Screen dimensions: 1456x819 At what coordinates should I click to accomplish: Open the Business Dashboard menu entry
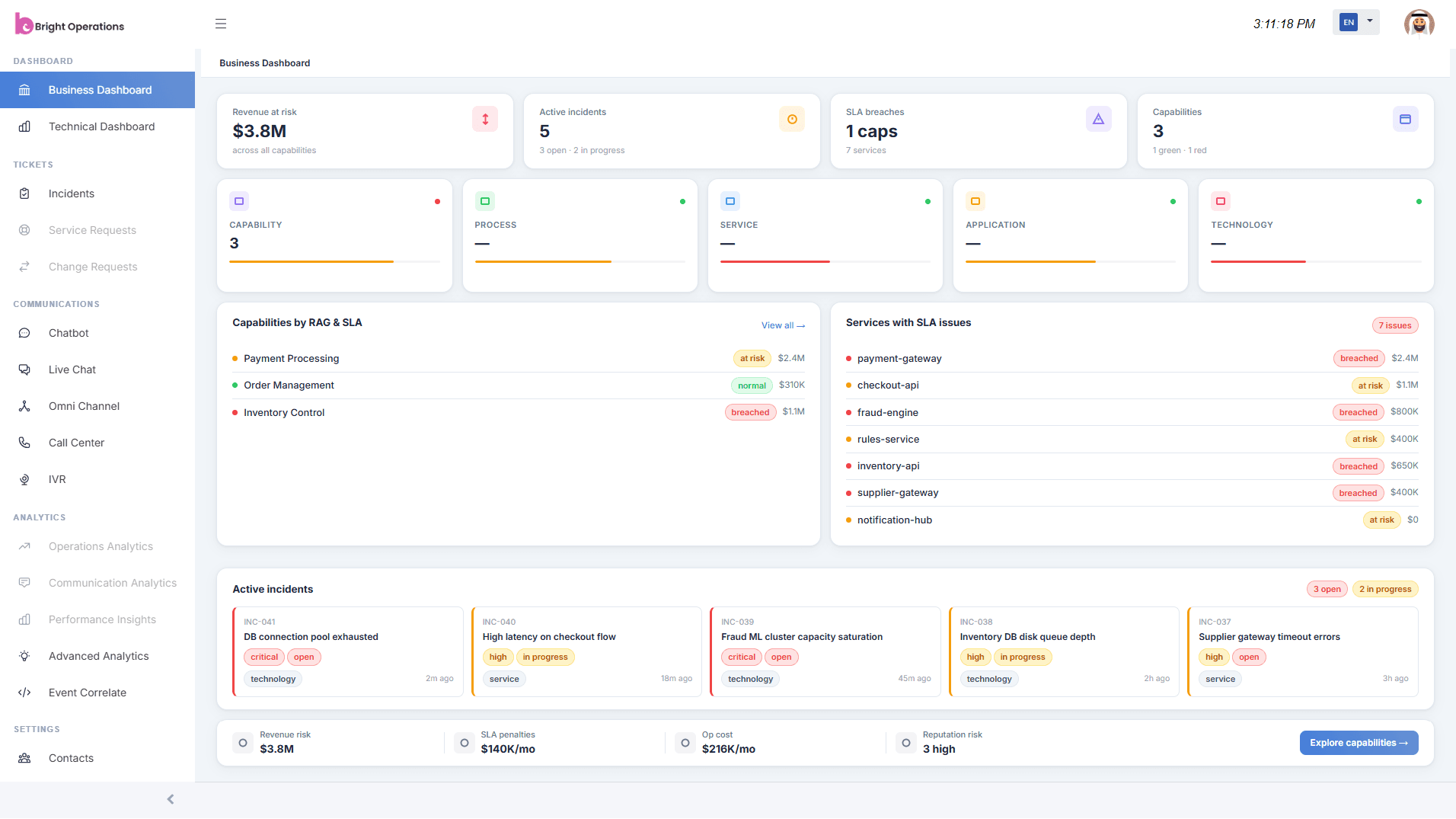coord(100,90)
